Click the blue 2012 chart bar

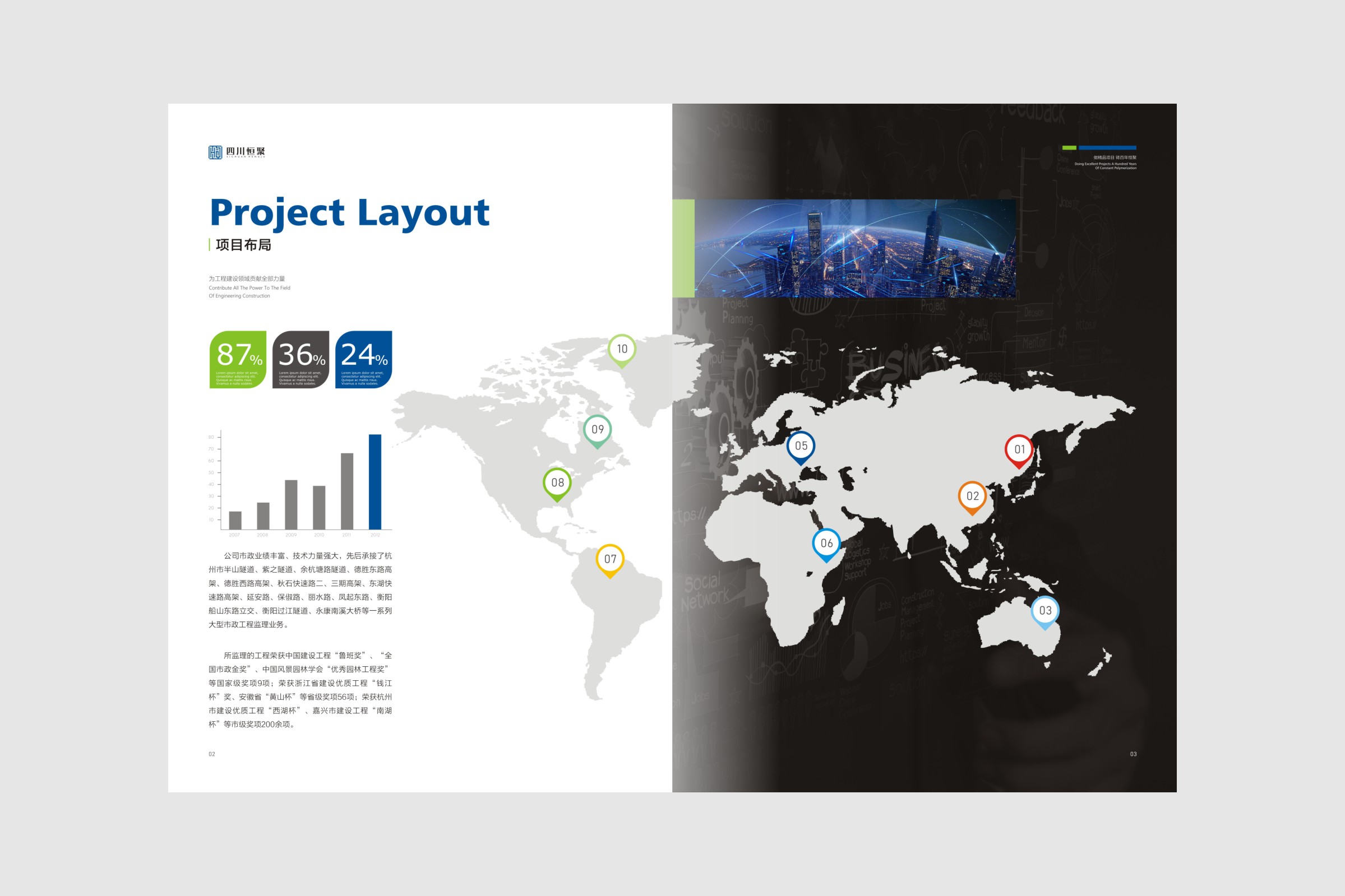375,482
